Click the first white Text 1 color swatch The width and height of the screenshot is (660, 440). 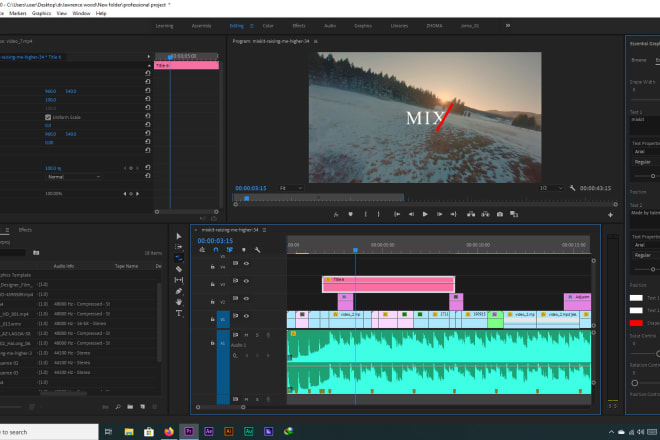pos(636,298)
